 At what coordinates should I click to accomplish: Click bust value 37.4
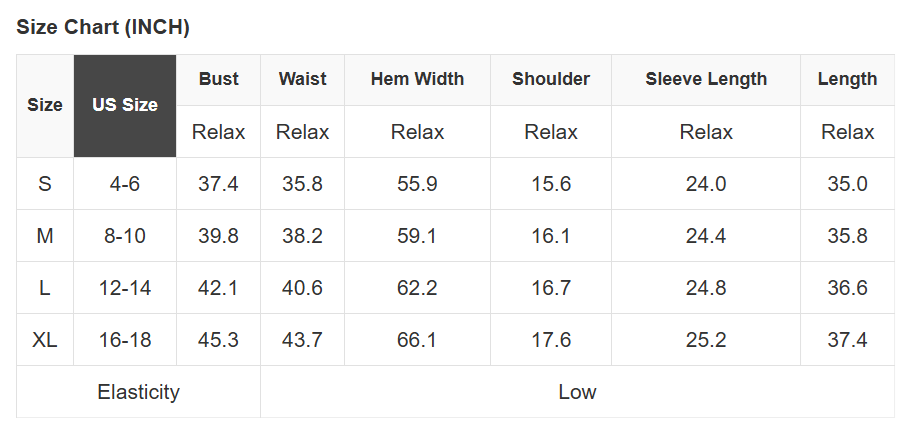point(218,184)
